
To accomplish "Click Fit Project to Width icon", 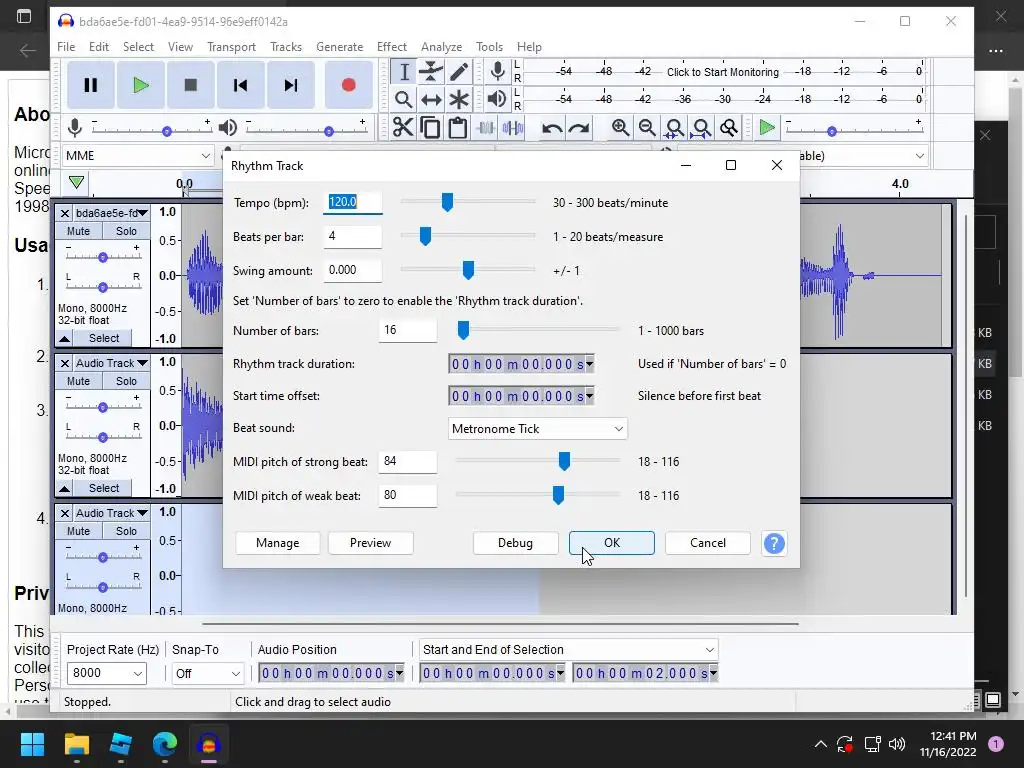I will [x=701, y=127].
